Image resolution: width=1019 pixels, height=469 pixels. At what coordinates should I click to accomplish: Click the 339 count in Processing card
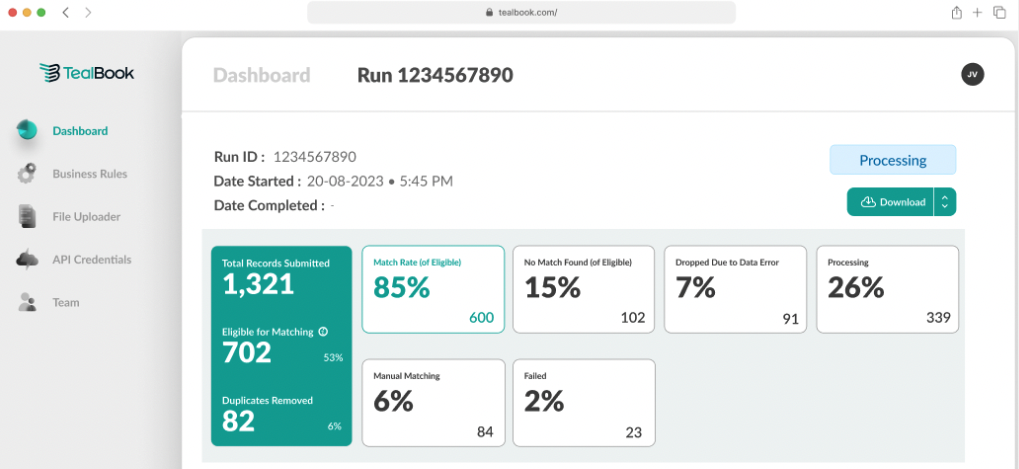pos(938,318)
